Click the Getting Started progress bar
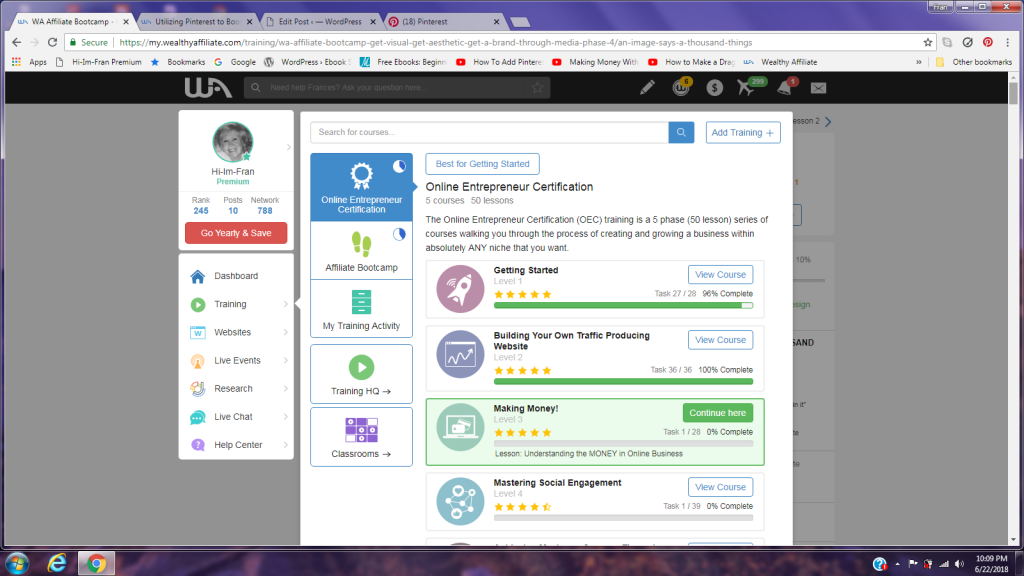 [623, 305]
